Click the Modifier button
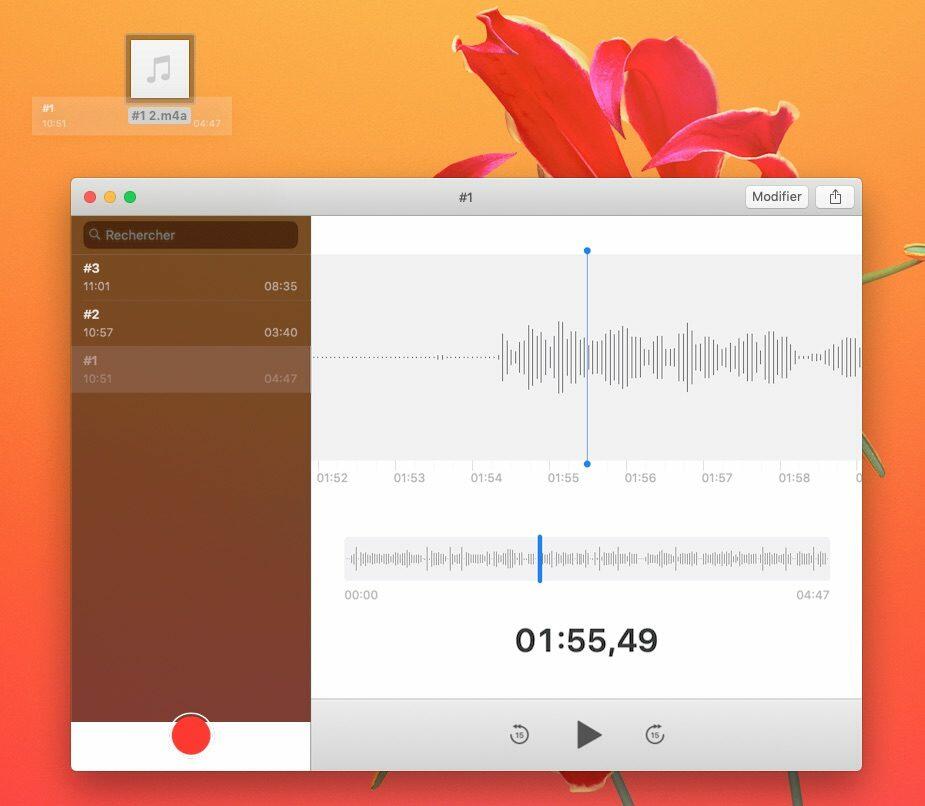Screen dimensions: 925x806 pos(776,197)
